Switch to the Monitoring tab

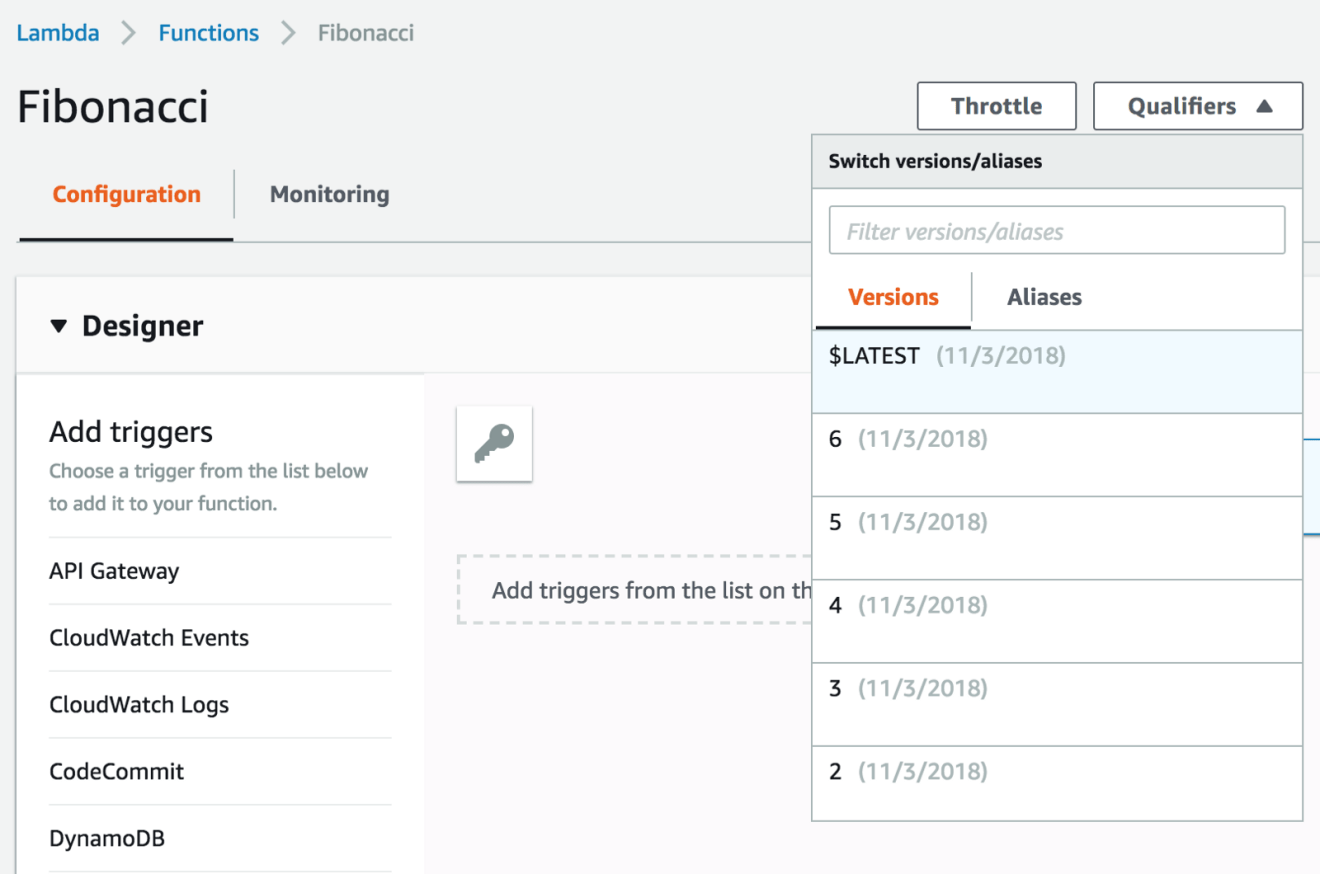[329, 194]
